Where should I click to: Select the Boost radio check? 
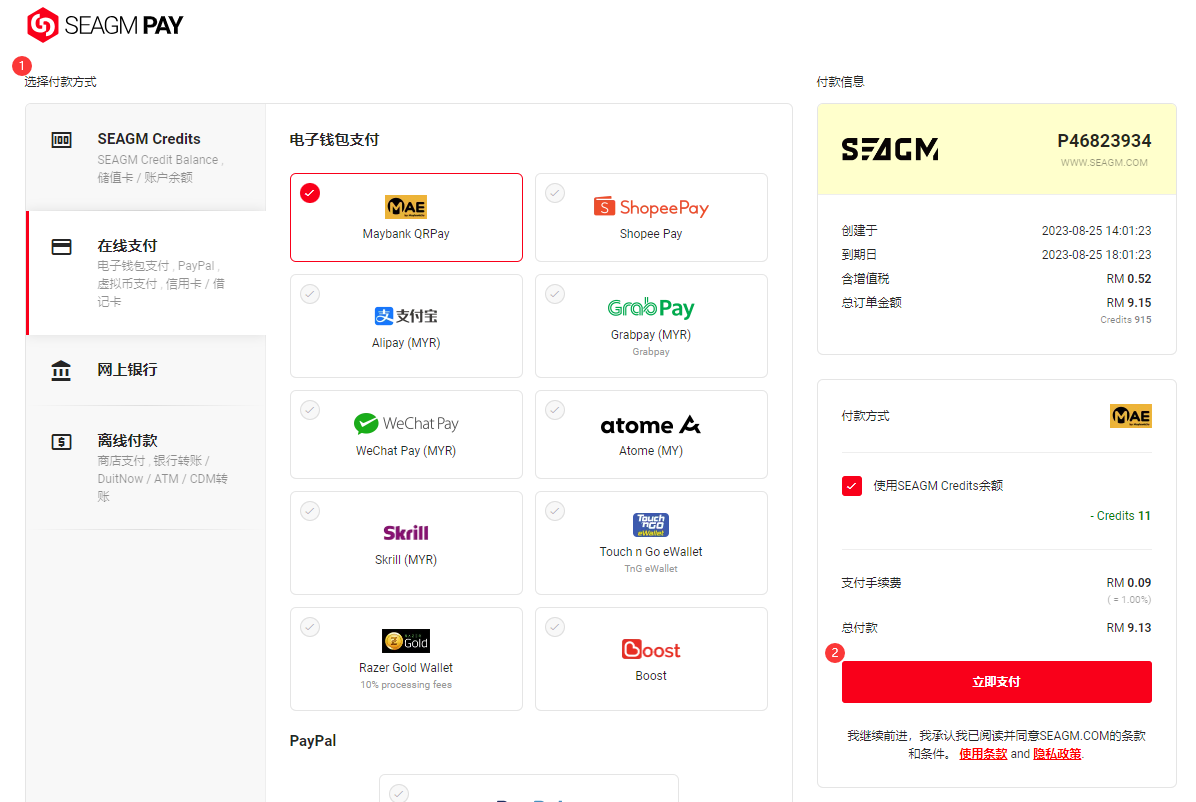pyautogui.click(x=555, y=626)
